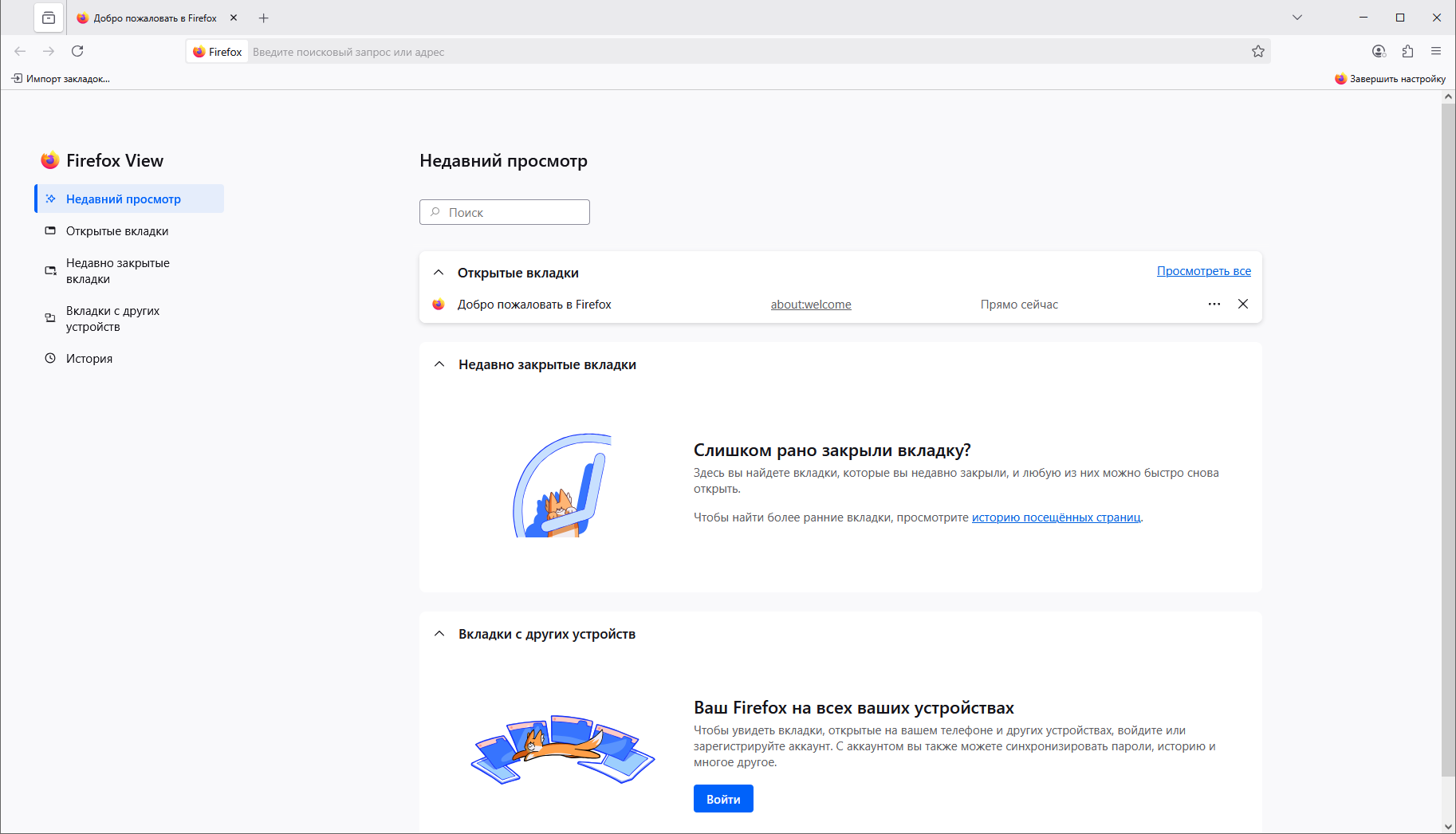Close the tab with X in tab row

tap(1243, 304)
